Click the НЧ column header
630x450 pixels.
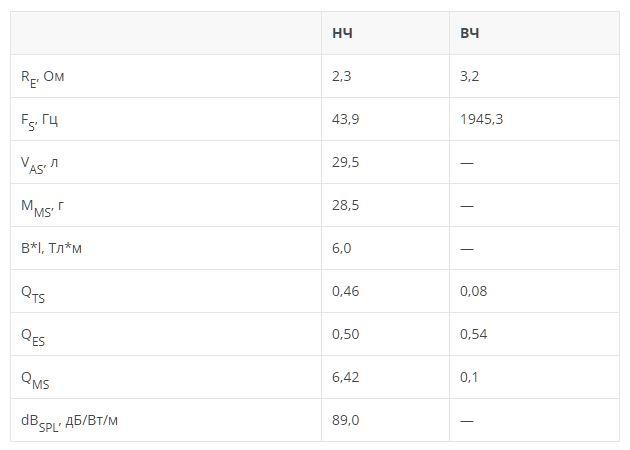(x=342, y=33)
